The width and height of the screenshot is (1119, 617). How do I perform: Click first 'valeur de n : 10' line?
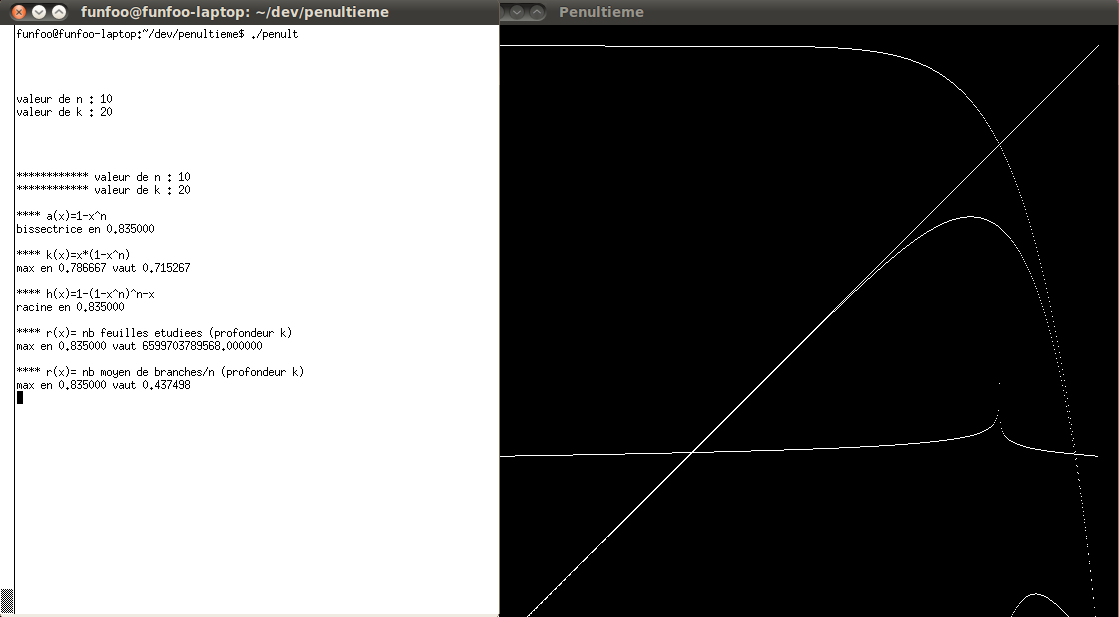(x=64, y=99)
